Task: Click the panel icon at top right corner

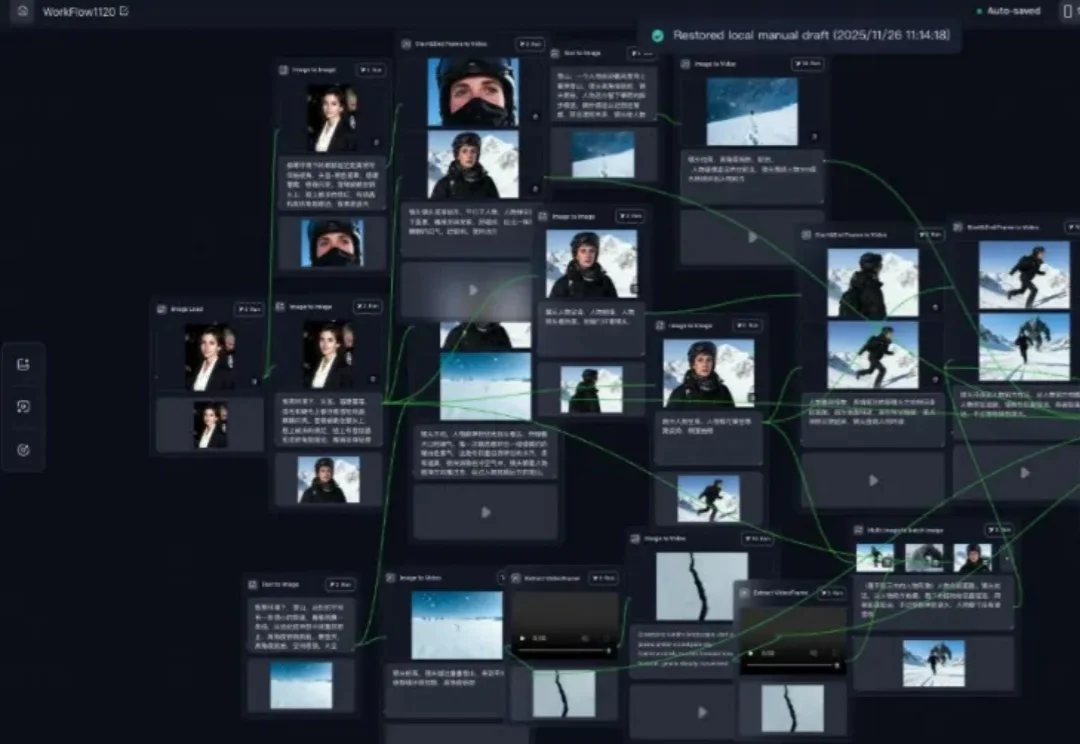Action: click(x=1066, y=12)
